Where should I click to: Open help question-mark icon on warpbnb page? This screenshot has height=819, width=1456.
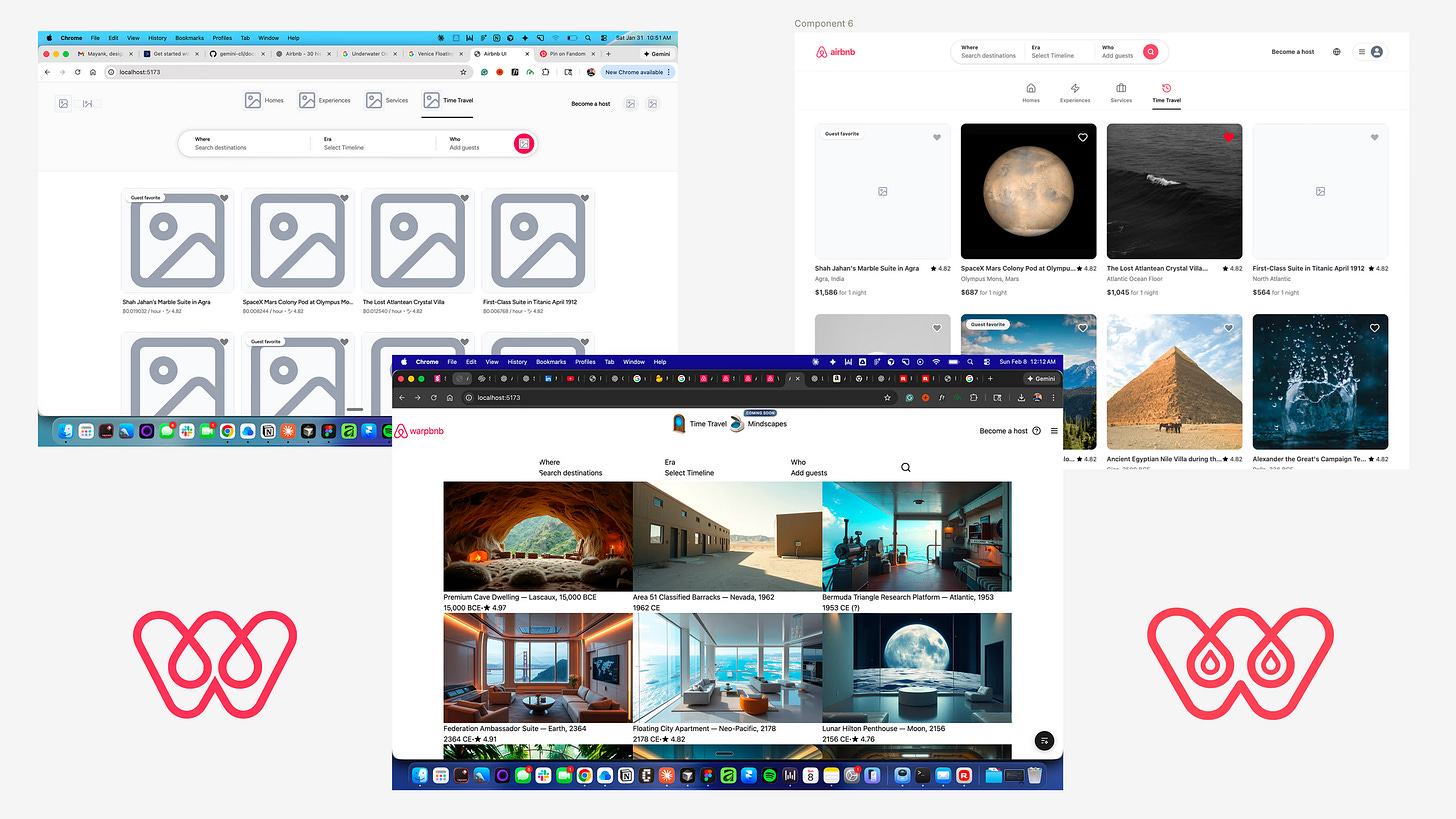[1036, 431]
